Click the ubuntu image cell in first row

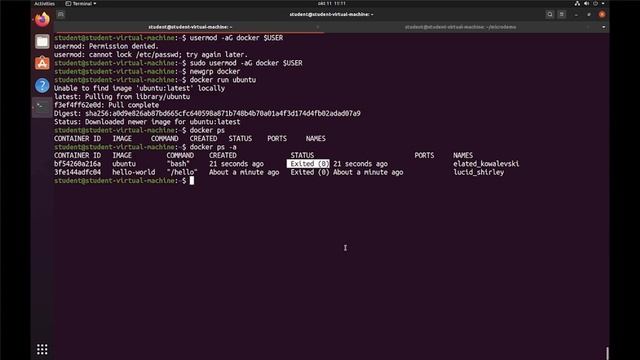[x=124, y=164]
